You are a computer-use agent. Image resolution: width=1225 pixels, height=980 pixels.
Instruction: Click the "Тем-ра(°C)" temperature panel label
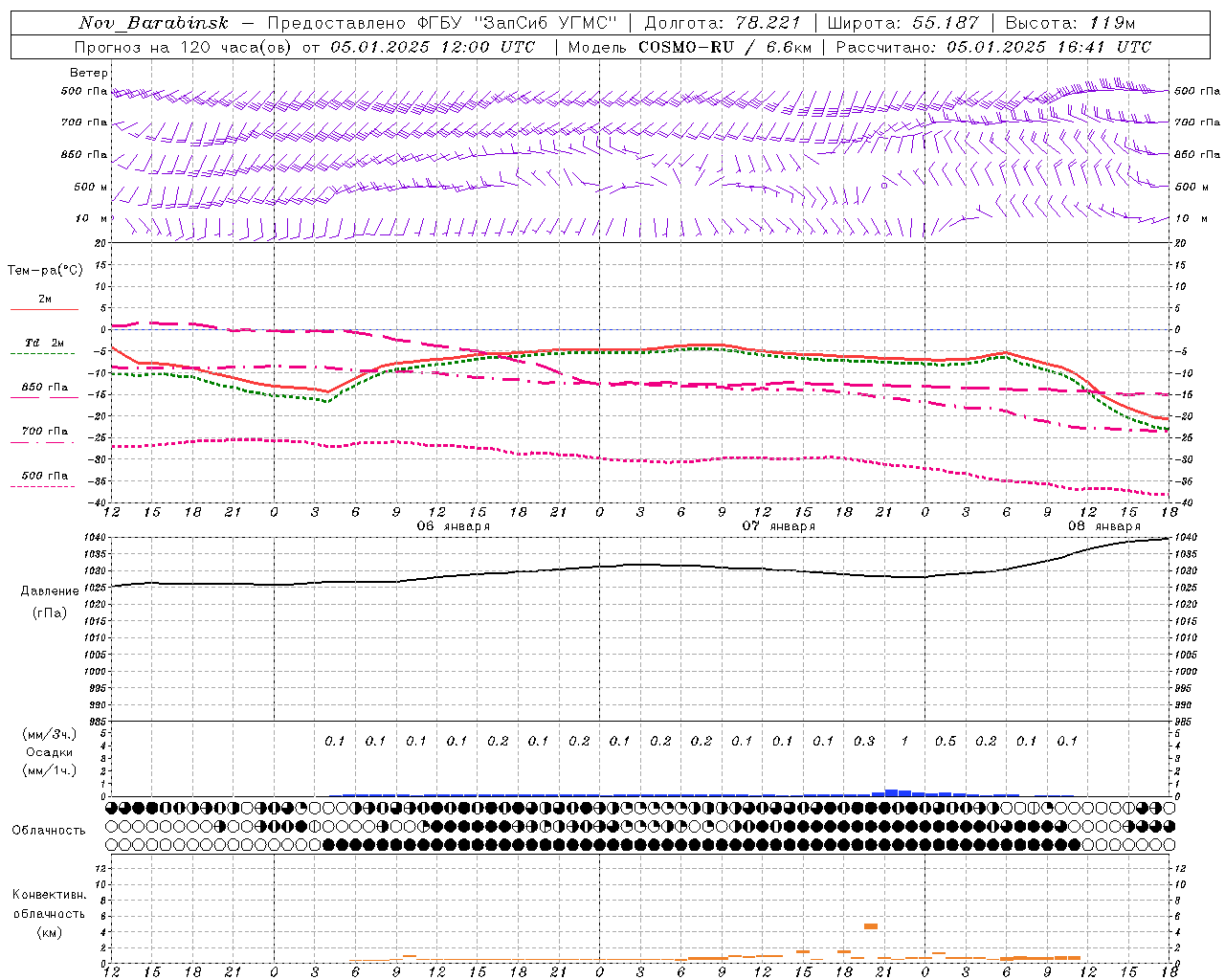click(x=45, y=271)
